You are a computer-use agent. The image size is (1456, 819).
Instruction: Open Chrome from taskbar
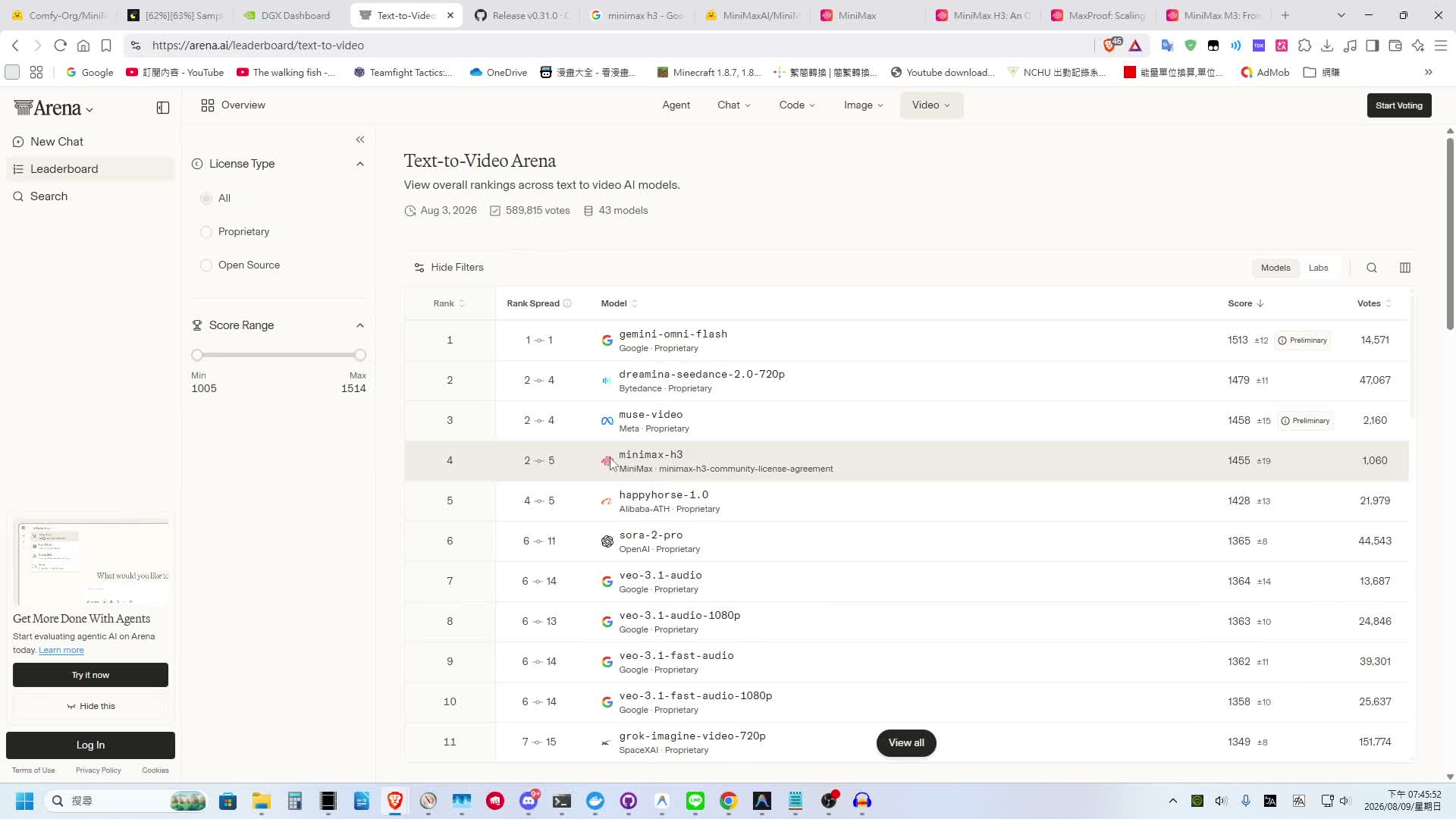point(729,801)
